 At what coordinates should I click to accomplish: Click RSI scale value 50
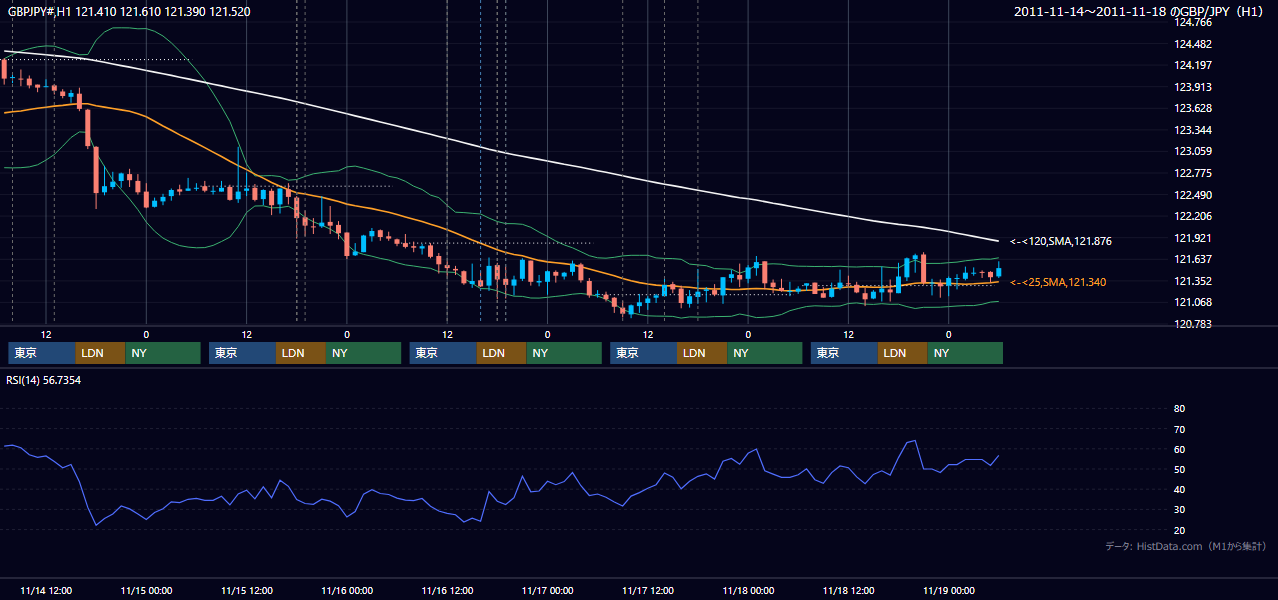[1179, 469]
